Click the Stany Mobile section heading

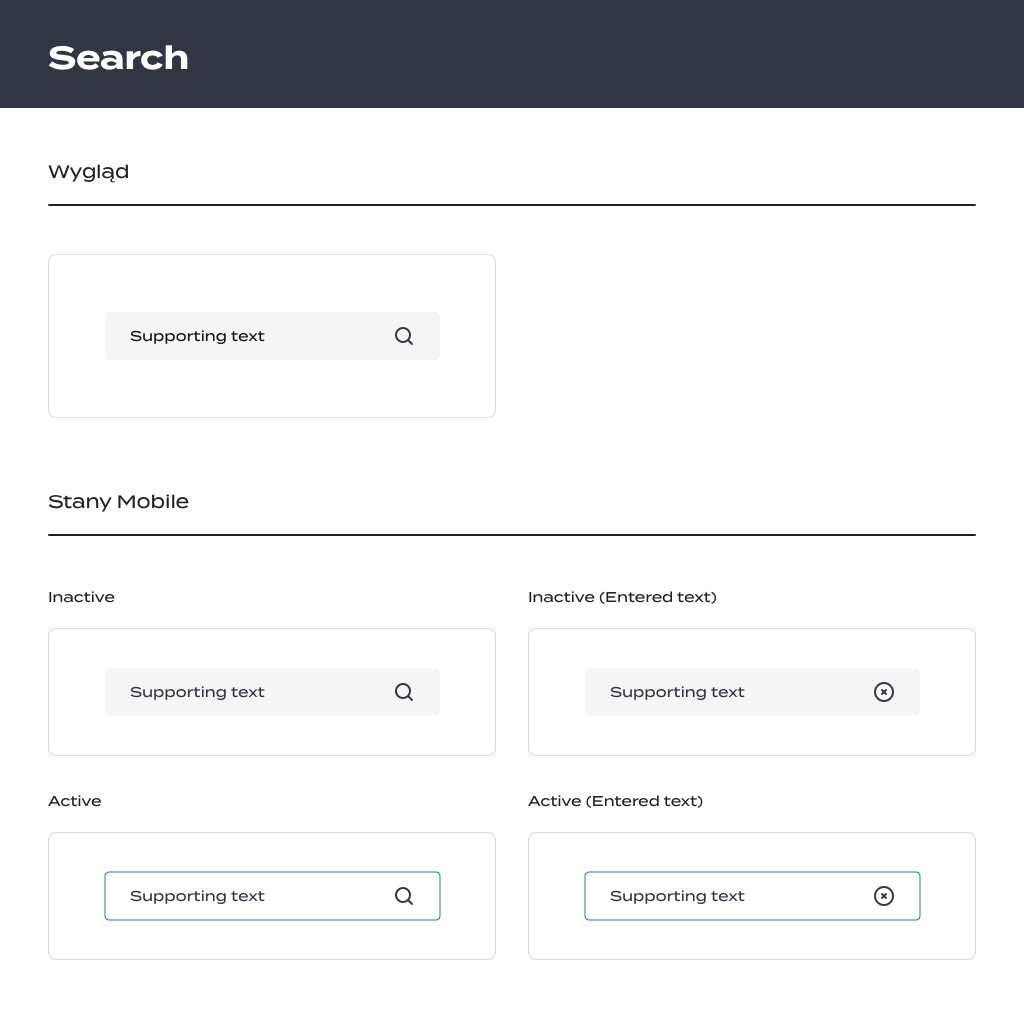[118, 502]
